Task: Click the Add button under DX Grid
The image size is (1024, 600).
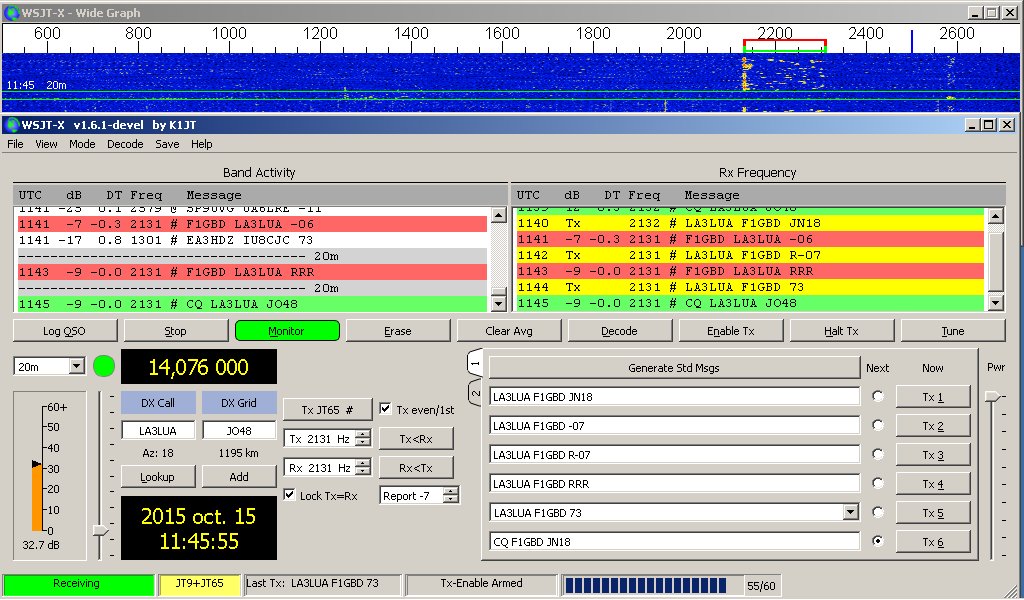Action: coord(239,477)
